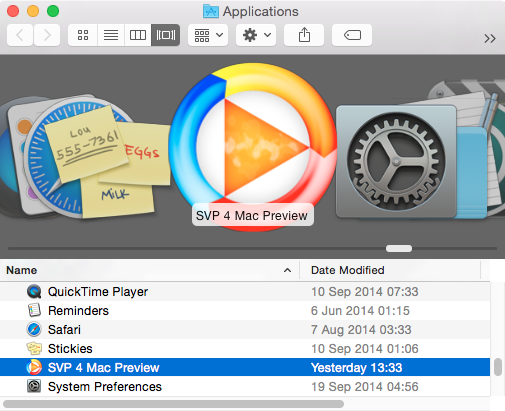The width and height of the screenshot is (505, 411).
Task: Switch to icon view
Action: (83, 35)
